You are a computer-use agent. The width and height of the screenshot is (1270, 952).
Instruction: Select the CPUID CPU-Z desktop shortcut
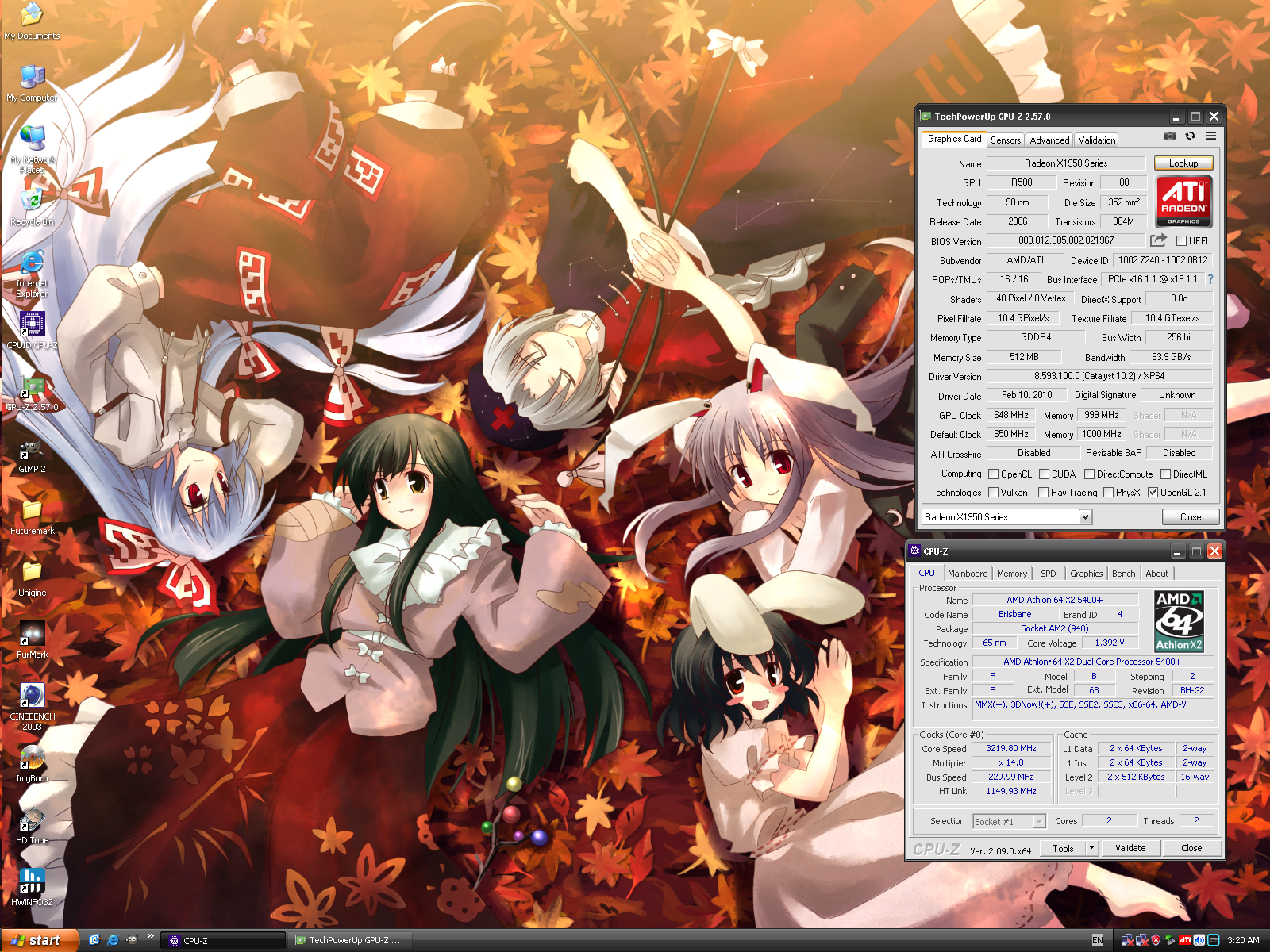coord(32,330)
